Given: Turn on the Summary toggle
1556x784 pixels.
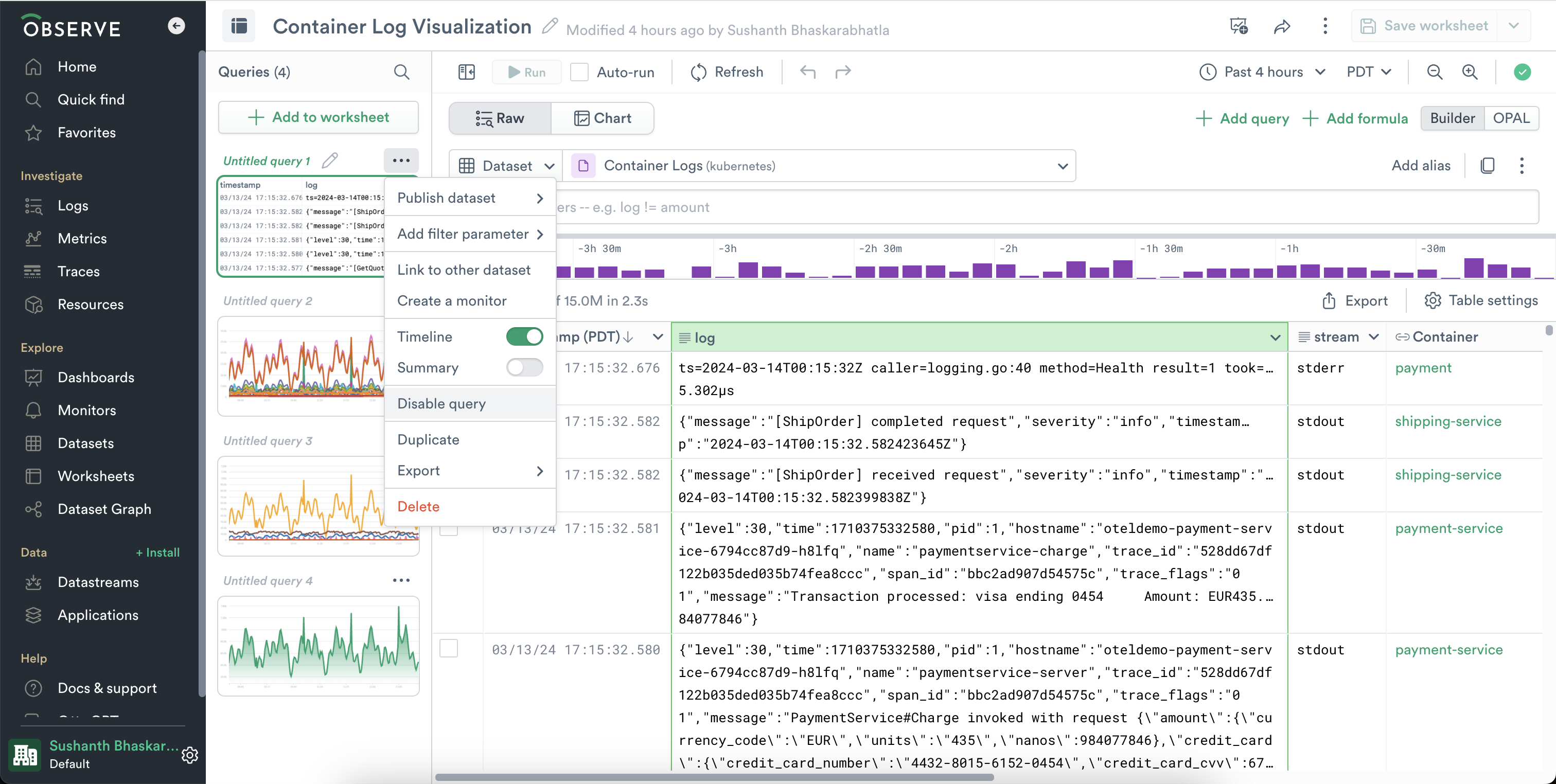Looking at the screenshot, I should pos(524,367).
